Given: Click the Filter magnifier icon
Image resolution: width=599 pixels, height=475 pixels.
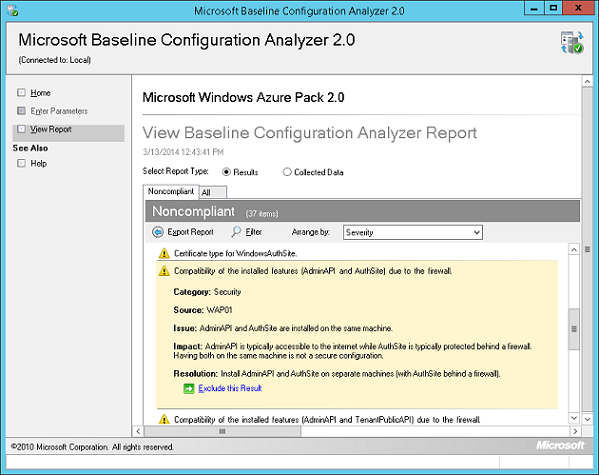Looking at the screenshot, I should 236,232.
